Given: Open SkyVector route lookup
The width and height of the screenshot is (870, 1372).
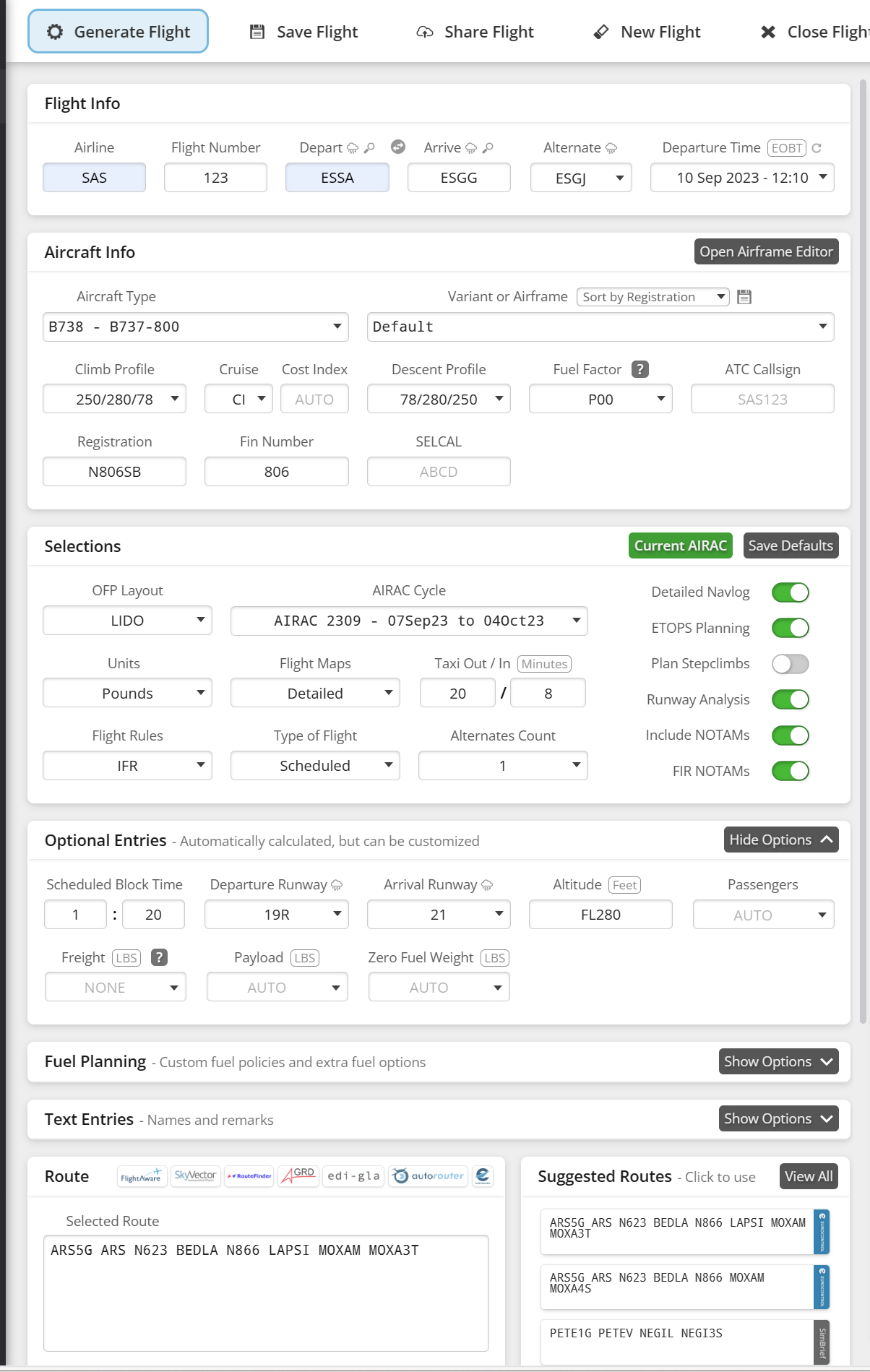Looking at the screenshot, I should [x=195, y=1176].
